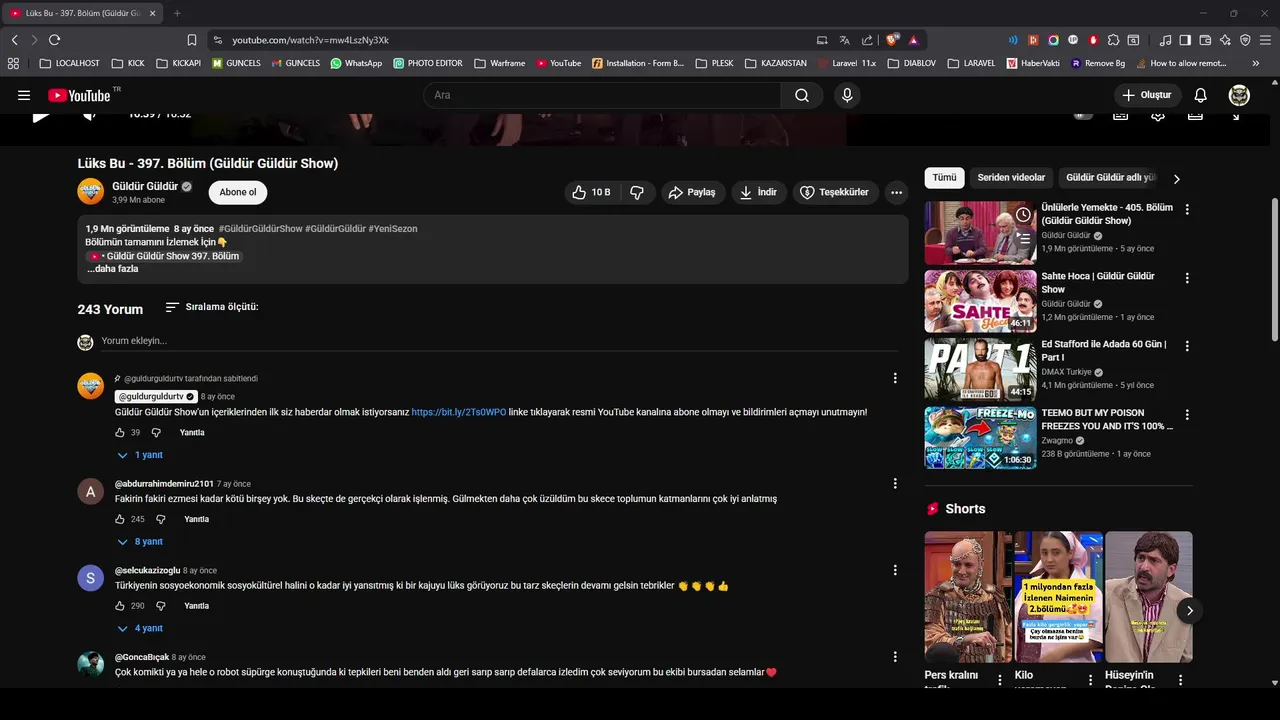Show more filter chips with right arrow
This screenshot has height=720, width=1280.
point(1176,179)
